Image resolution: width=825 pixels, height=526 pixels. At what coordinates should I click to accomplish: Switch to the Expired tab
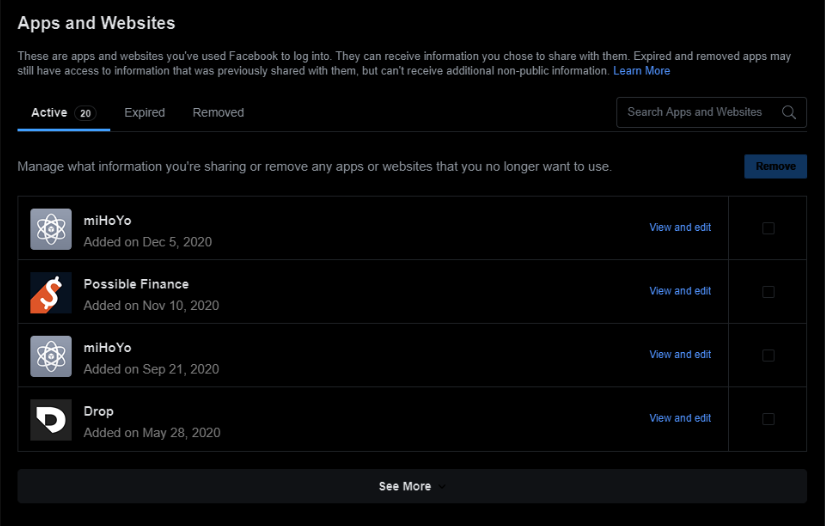144,113
